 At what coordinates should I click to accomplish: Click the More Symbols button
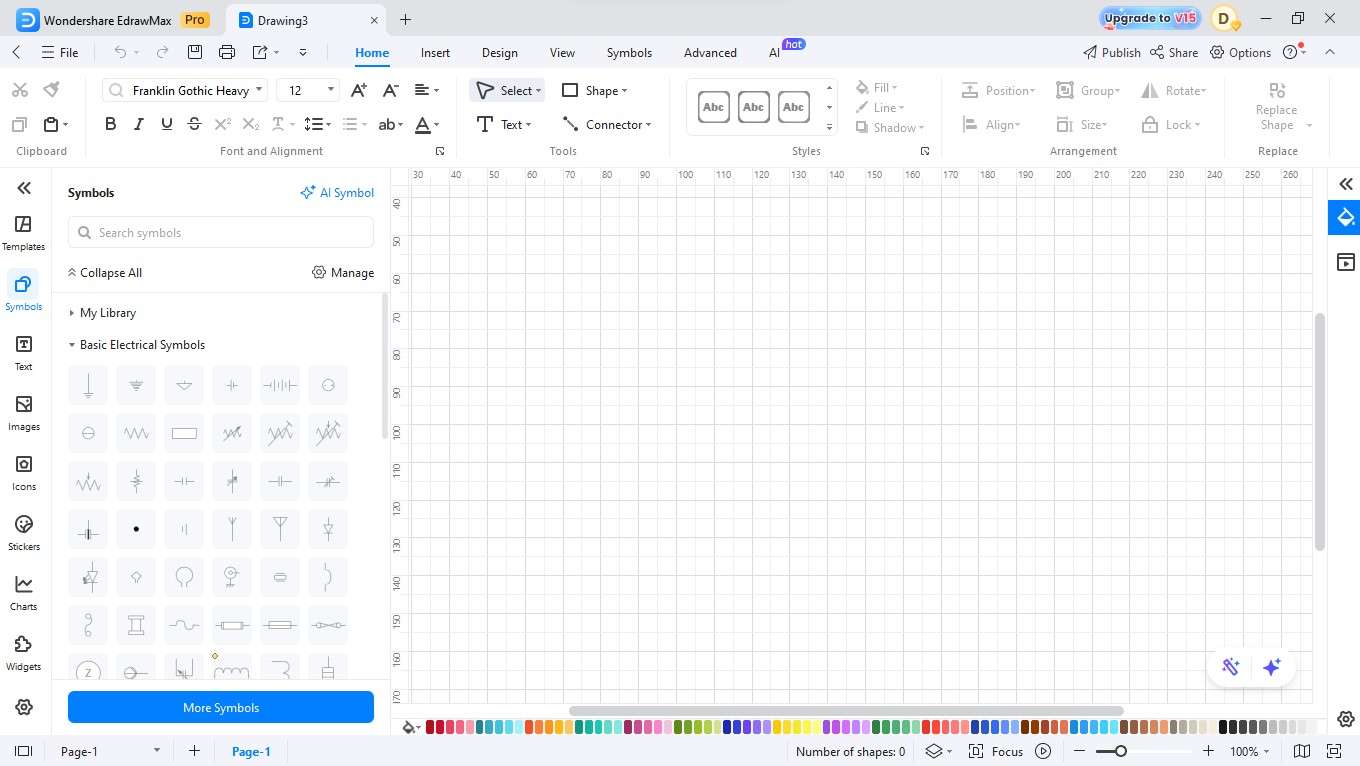click(221, 707)
